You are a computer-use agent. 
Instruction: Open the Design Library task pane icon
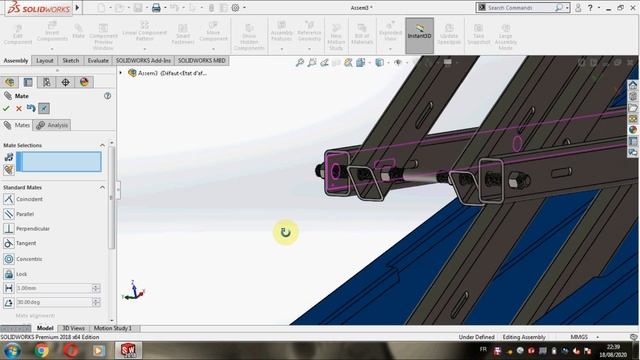[633, 96]
